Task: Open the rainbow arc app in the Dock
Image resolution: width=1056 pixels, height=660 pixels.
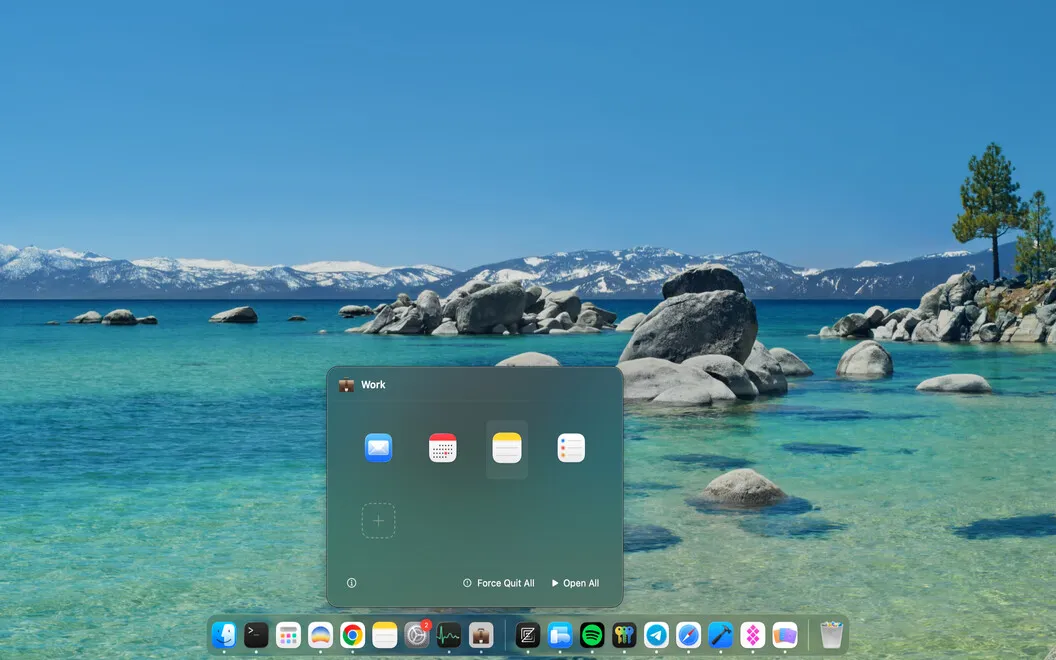Action: [321, 635]
